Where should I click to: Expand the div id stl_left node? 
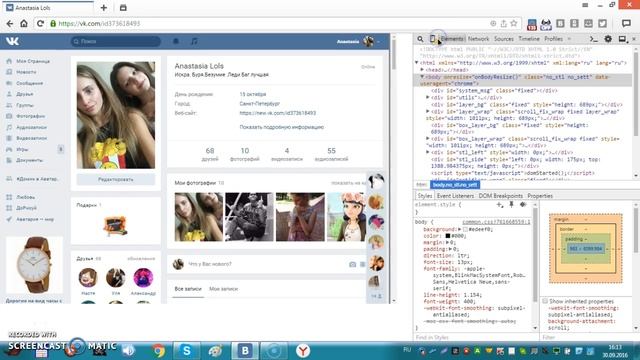[428, 152]
